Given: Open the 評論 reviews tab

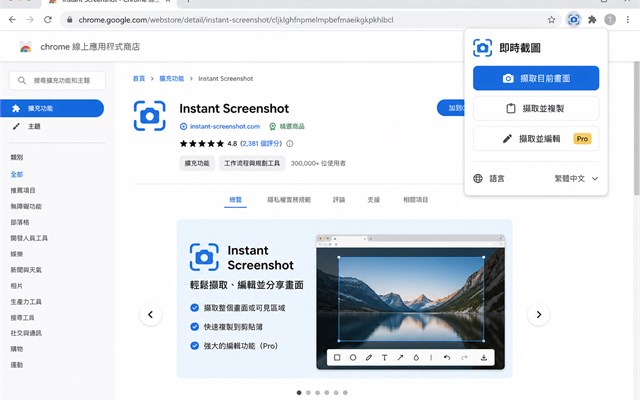Looking at the screenshot, I should (x=339, y=200).
